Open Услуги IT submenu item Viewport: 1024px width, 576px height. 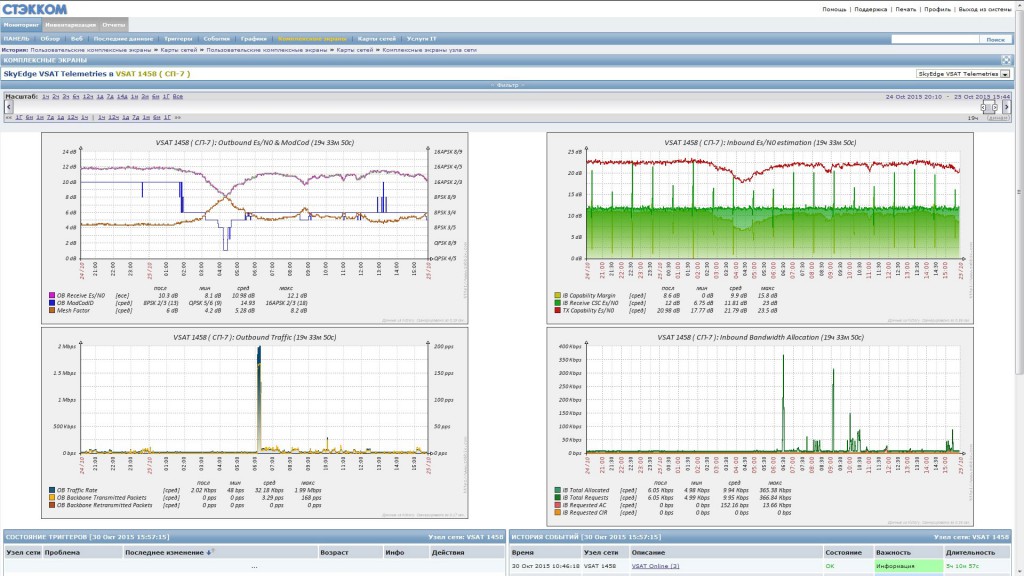tap(421, 39)
